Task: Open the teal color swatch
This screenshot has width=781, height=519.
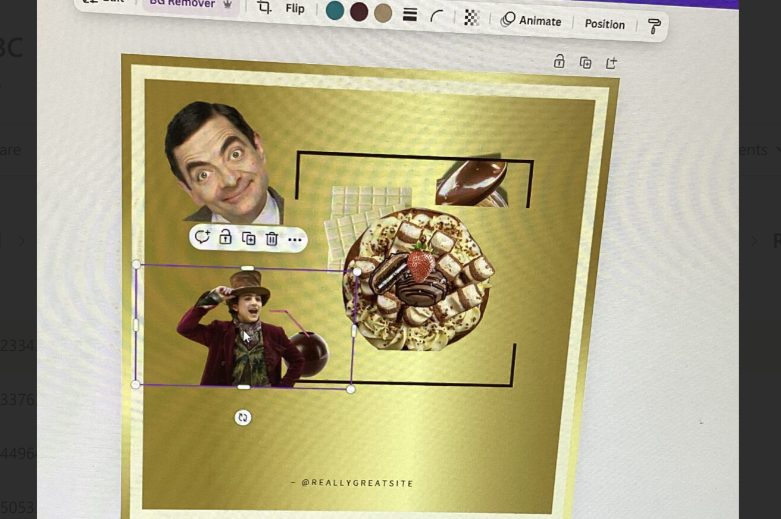Action: coord(335,10)
